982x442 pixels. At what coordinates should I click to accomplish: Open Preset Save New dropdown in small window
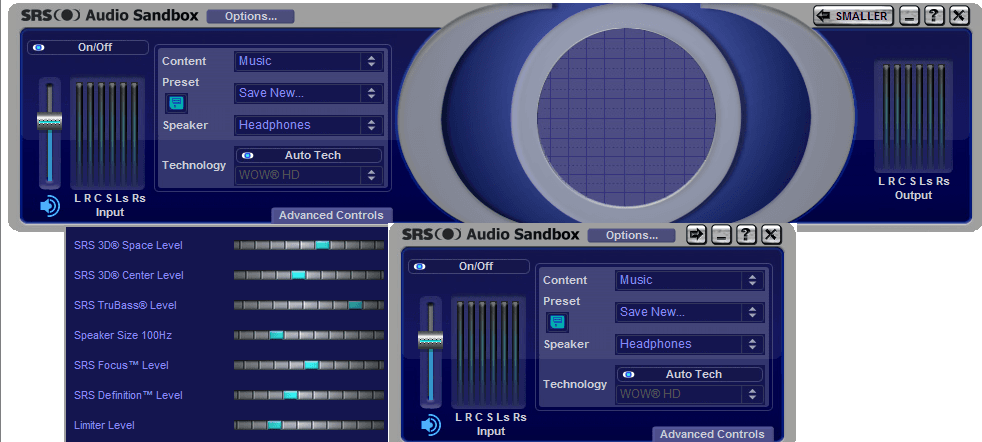(x=689, y=312)
